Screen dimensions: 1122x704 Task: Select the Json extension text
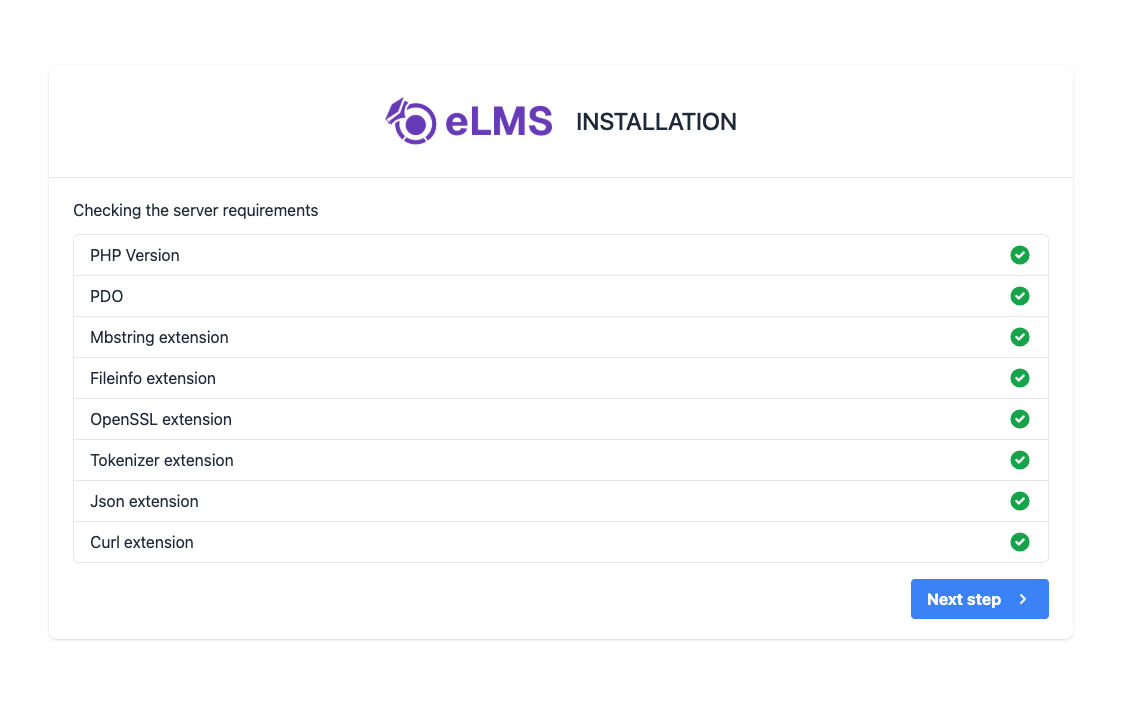pos(145,502)
